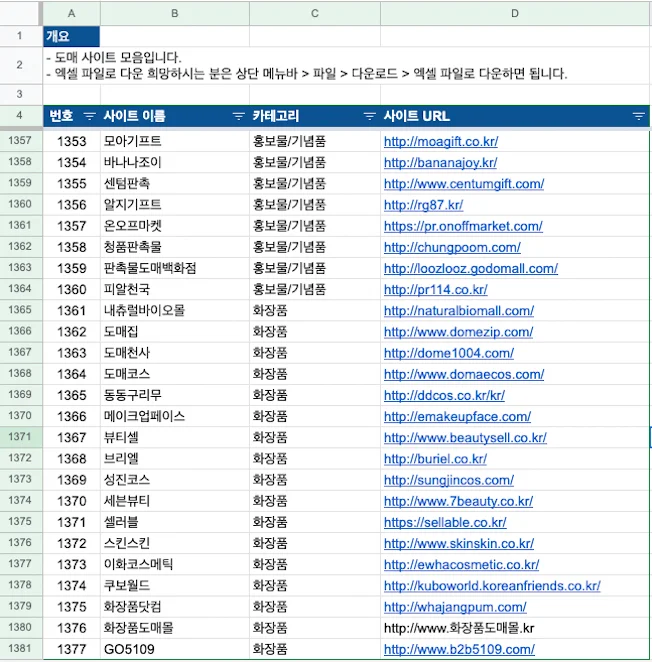Select the cell 센텀판촉

click(175, 183)
